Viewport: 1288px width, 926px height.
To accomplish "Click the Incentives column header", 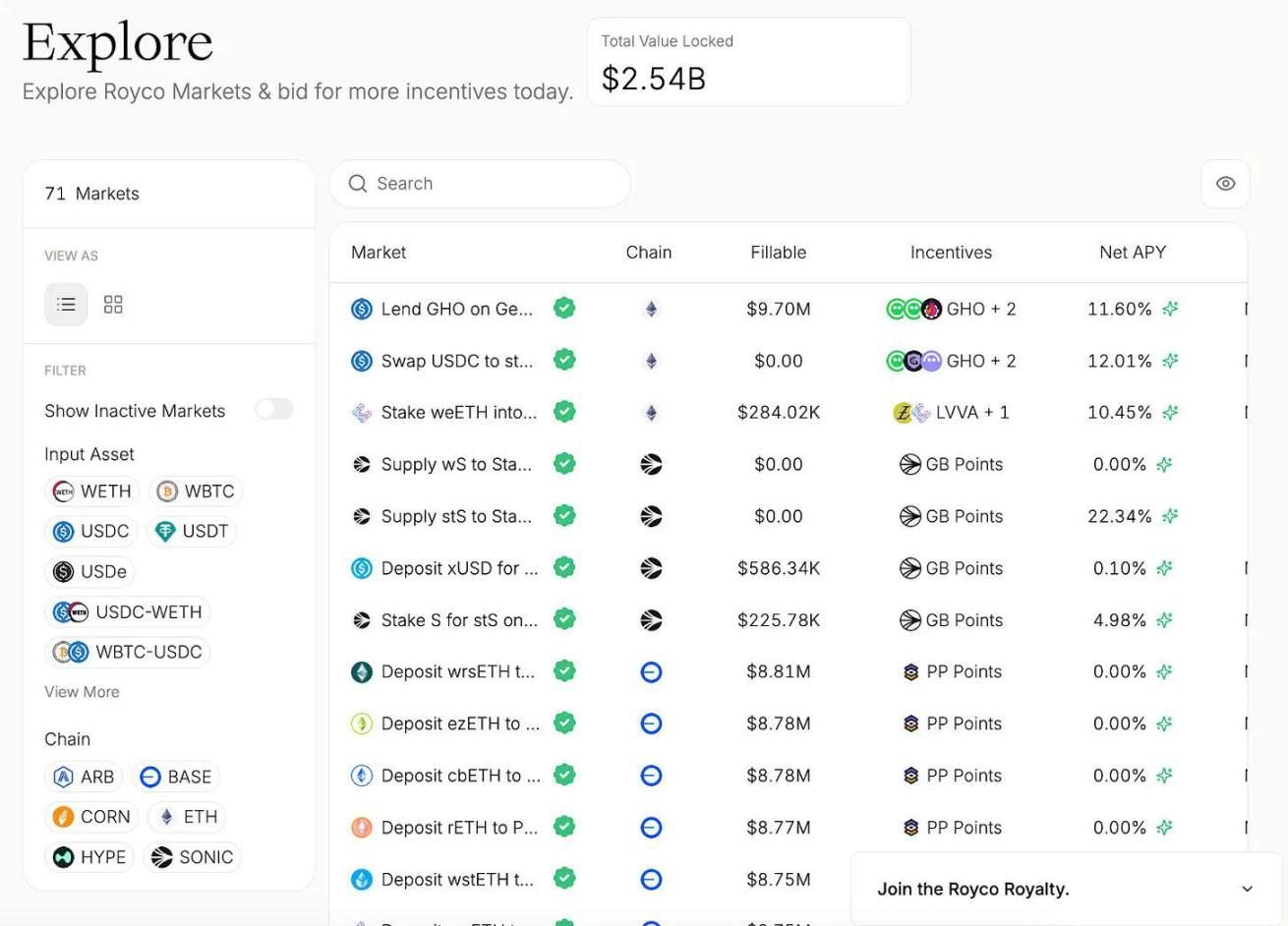I will 951,253.
